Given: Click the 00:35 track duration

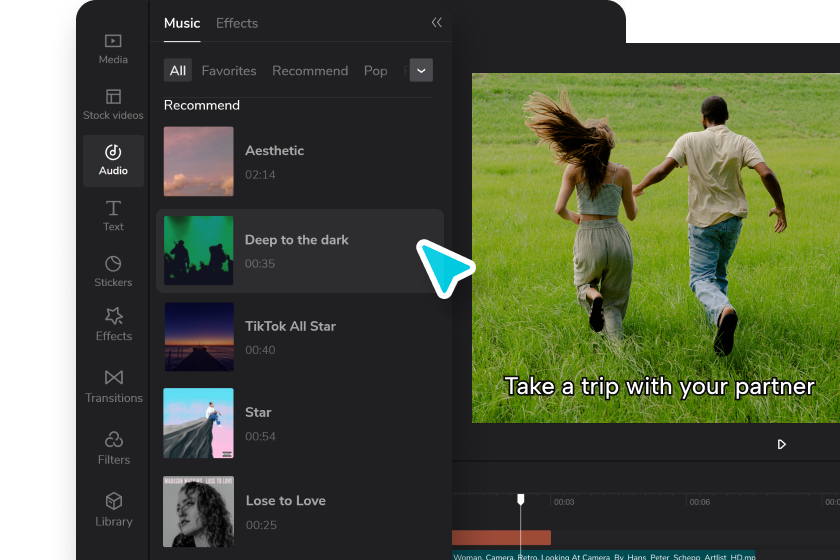Looking at the screenshot, I should point(260,264).
